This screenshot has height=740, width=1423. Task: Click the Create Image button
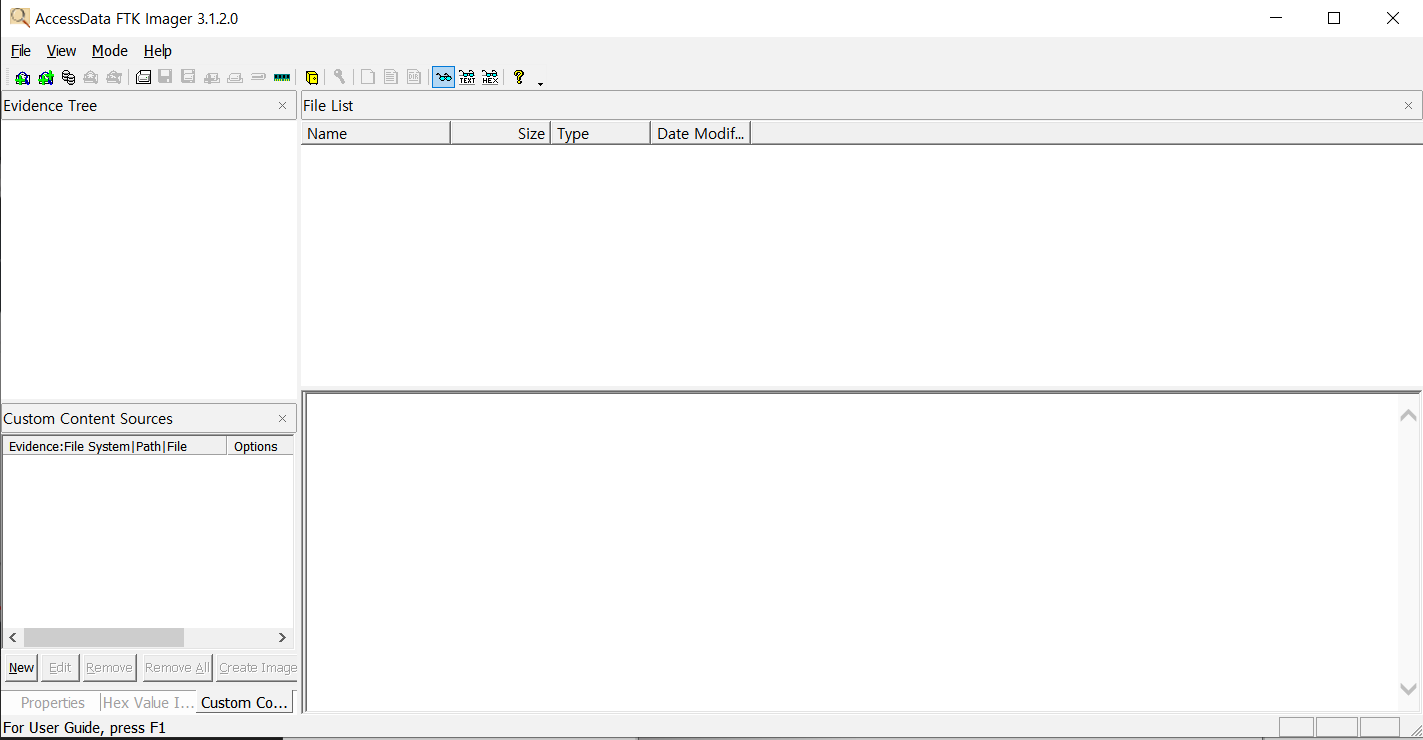click(257, 668)
